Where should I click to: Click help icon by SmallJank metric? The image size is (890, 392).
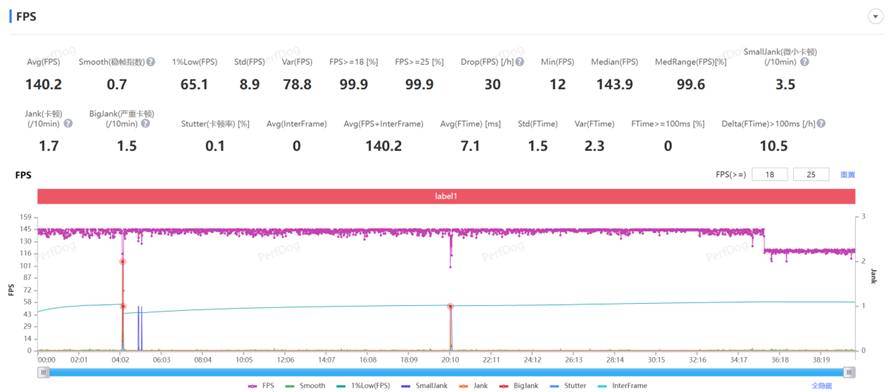pyautogui.click(x=804, y=61)
